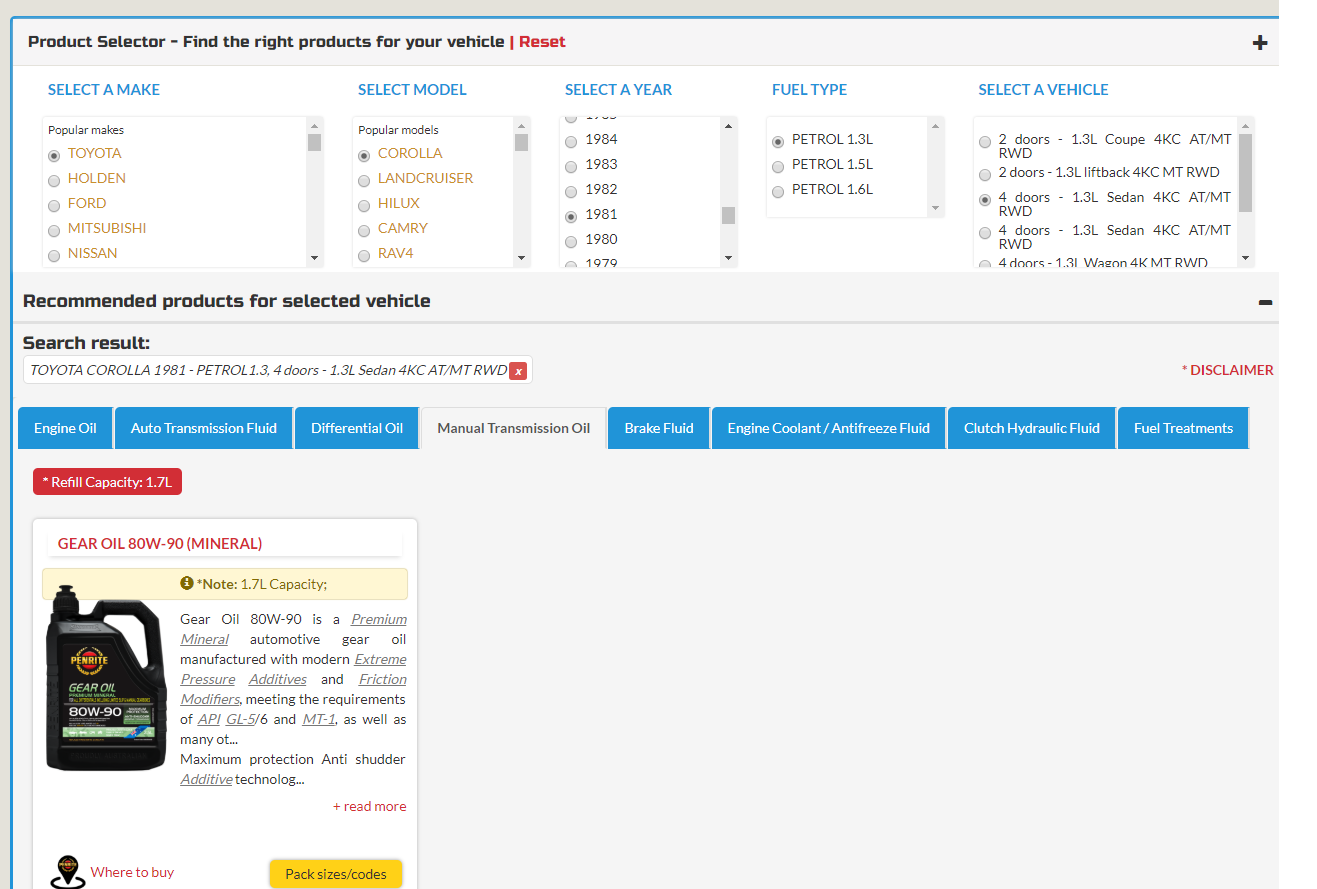Select LANDCRUISER model radio button
The height and width of the screenshot is (889, 1317).
pos(364,181)
